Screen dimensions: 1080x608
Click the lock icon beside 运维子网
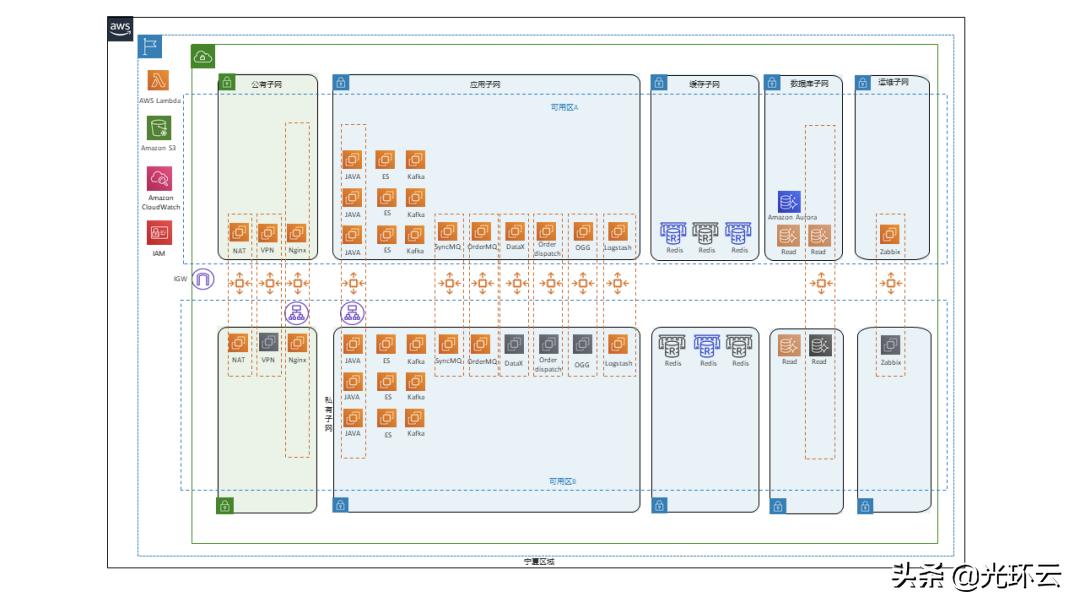(x=863, y=83)
